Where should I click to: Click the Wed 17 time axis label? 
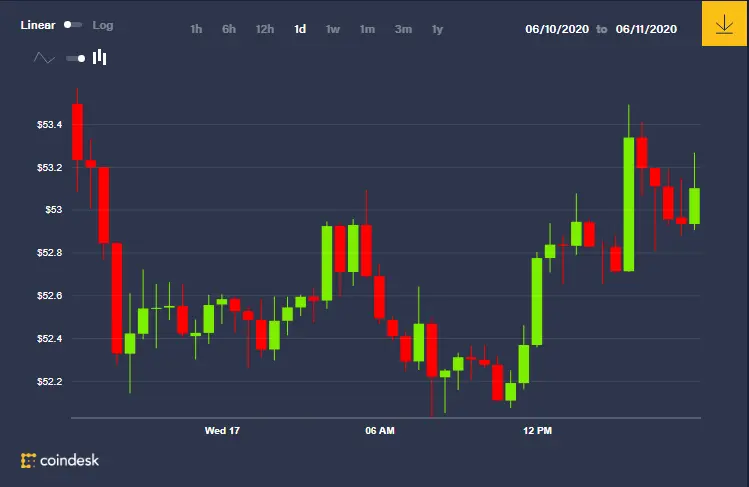click(222, 430)
